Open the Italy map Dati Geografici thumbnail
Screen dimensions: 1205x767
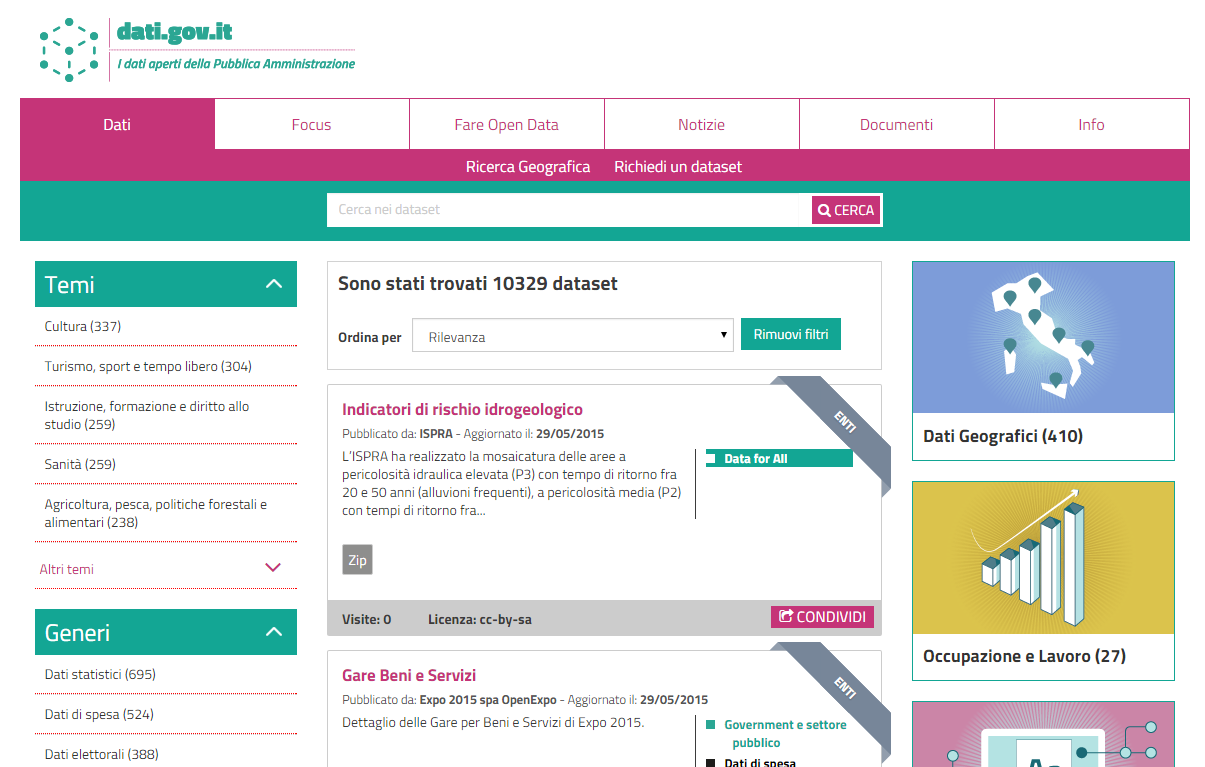pos(1043,337)
